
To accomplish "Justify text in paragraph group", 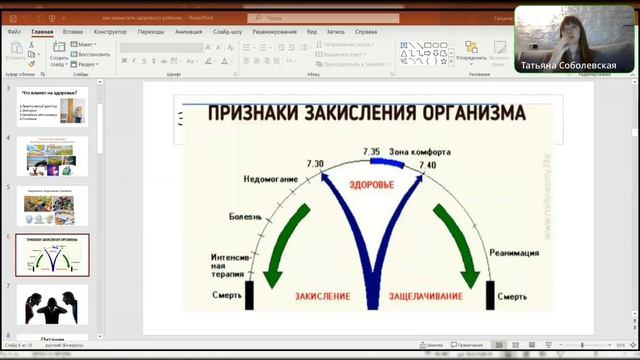I will click(277, 61).
